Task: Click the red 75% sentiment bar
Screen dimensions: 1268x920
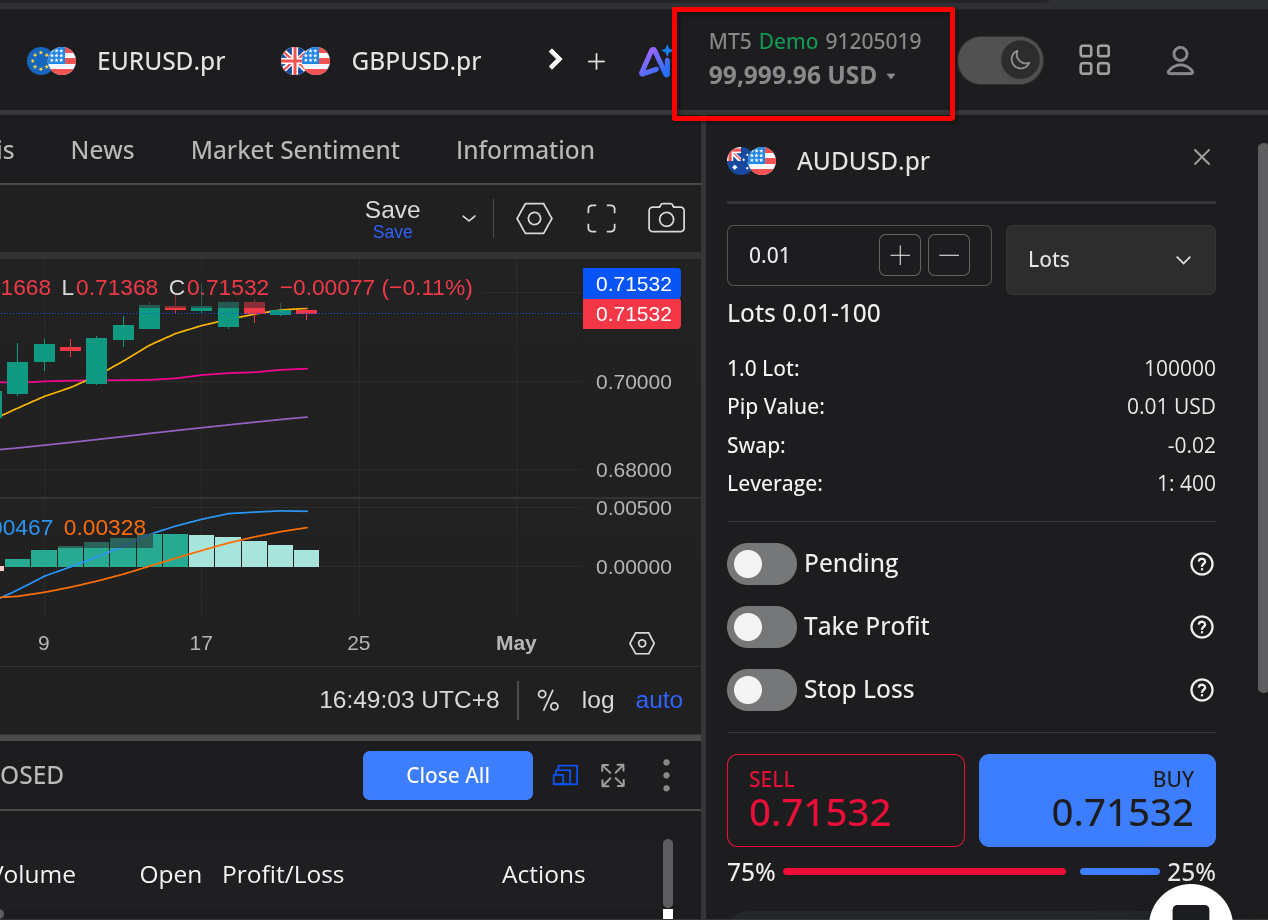Action: (x=924, y=872)
